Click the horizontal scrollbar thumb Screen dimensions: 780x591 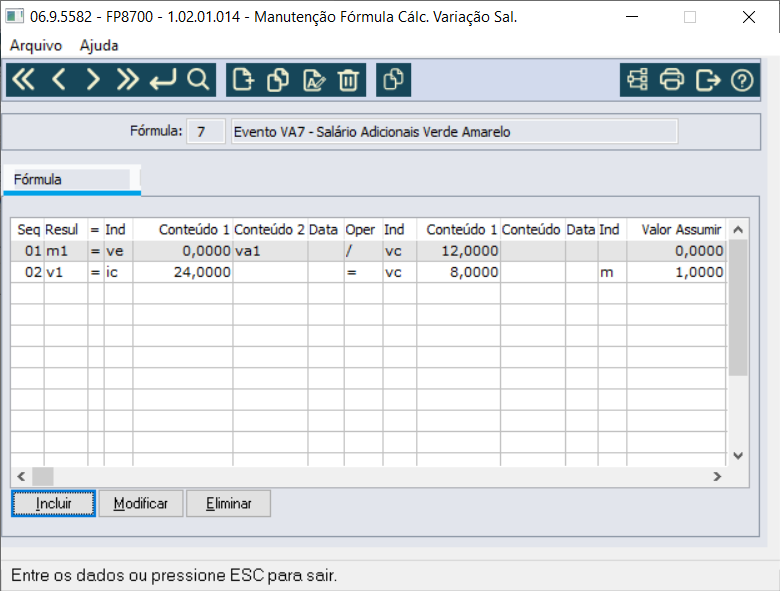(x=43, y=477)
